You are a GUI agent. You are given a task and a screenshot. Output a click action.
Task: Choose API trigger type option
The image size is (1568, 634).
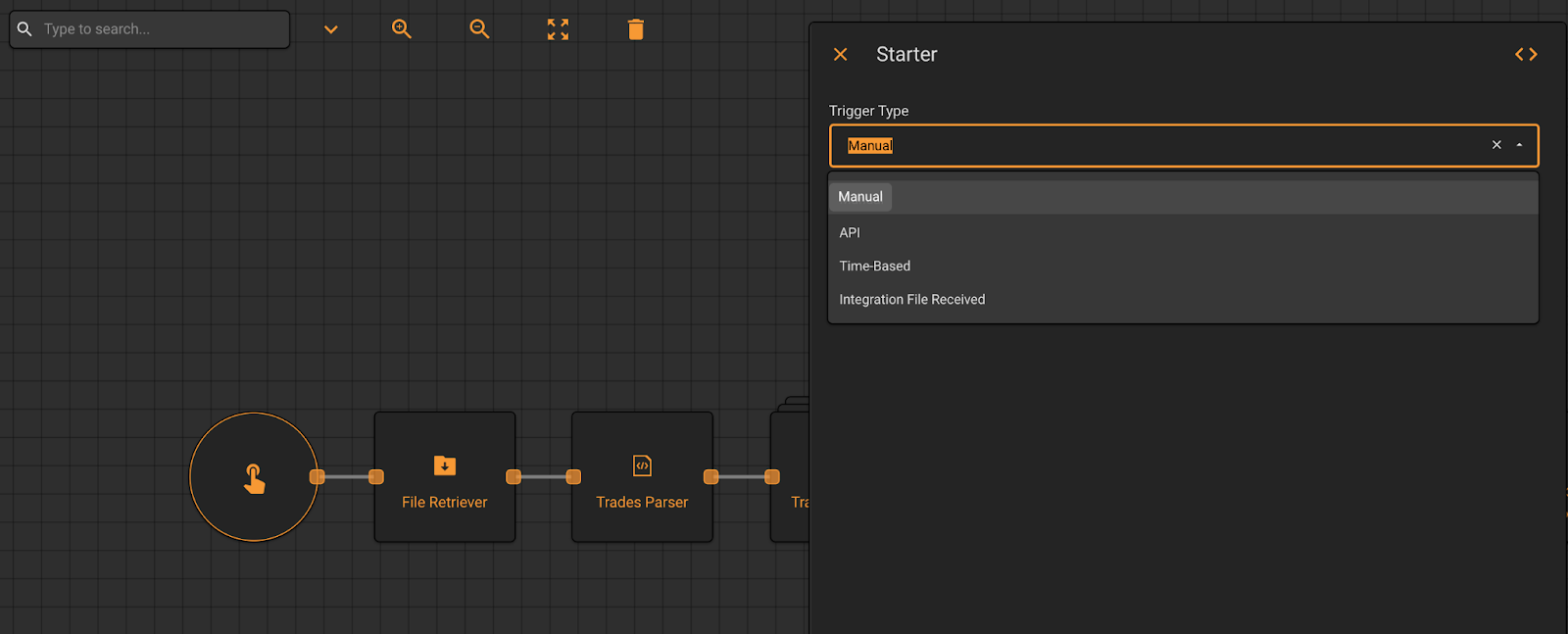pos(850,233)
